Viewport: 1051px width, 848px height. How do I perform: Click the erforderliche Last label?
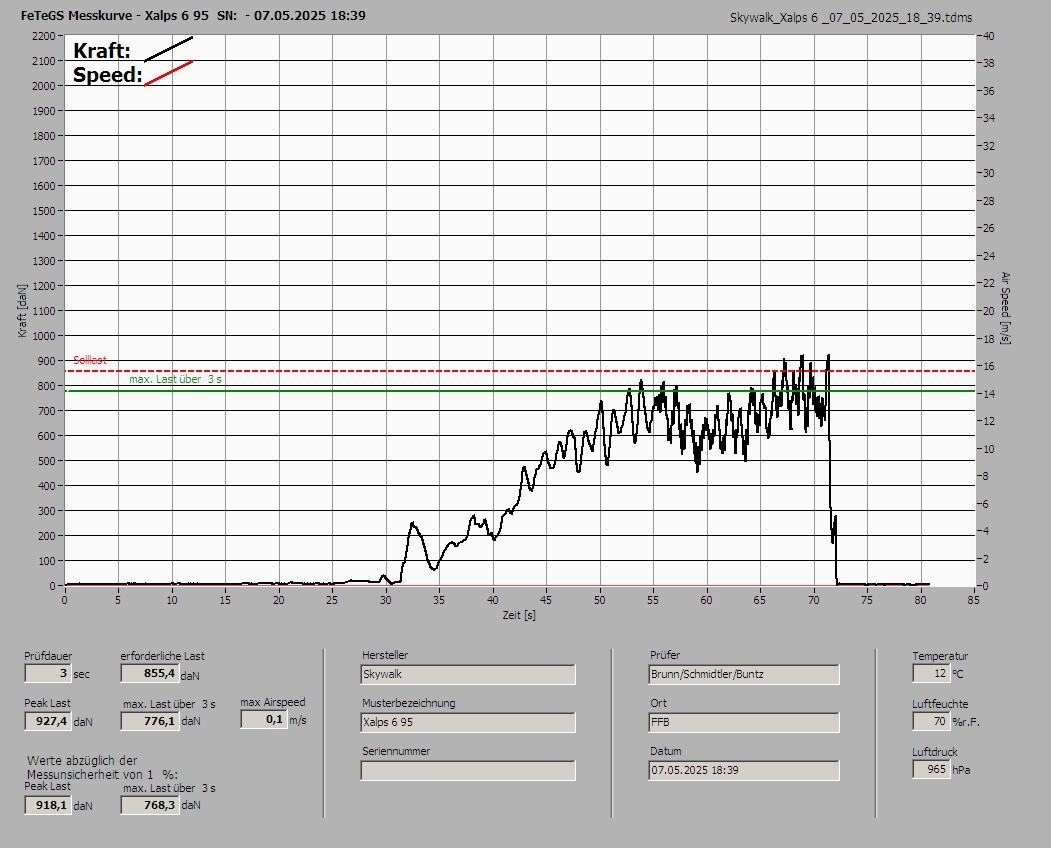click(x=162, y=656)
